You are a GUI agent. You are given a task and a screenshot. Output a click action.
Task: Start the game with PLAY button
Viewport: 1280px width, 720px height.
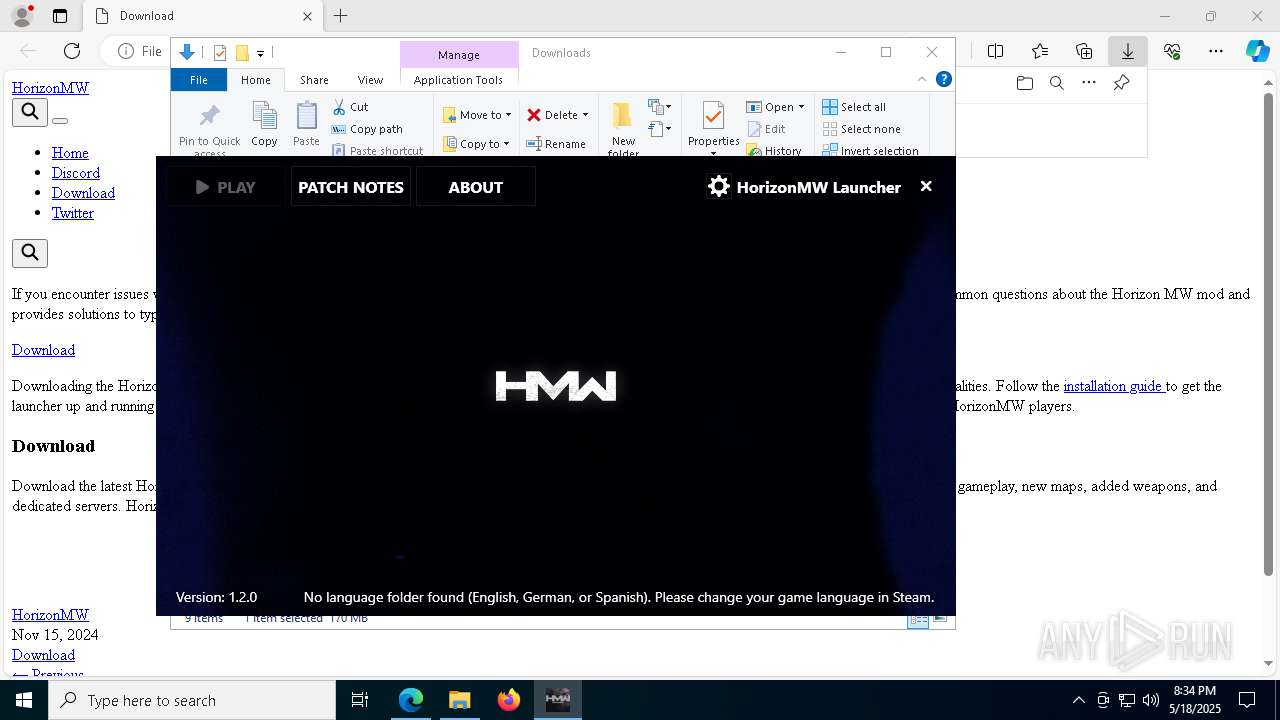click(x=226, y=187)
